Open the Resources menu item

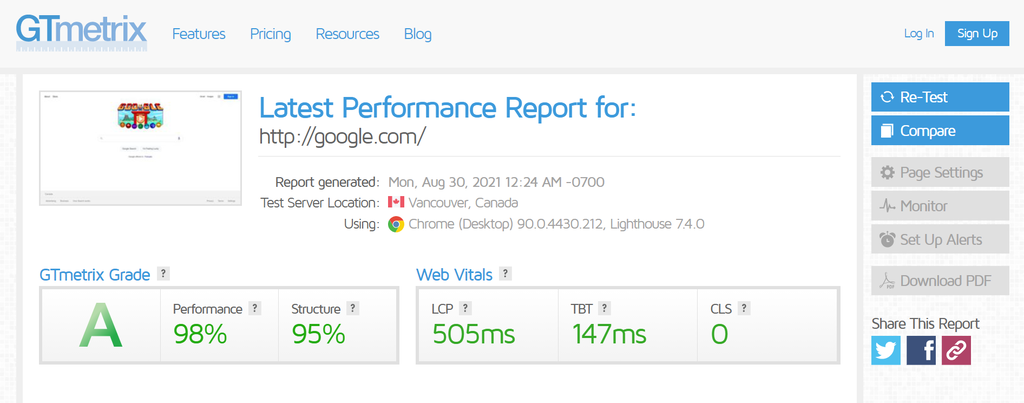347,34
